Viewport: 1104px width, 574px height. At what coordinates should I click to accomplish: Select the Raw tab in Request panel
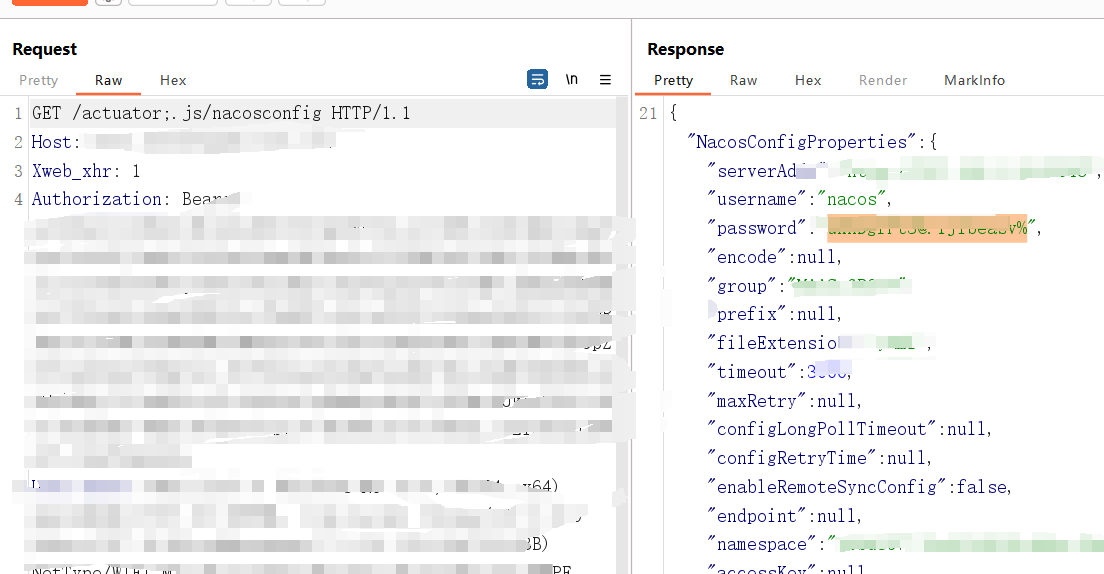108,80
